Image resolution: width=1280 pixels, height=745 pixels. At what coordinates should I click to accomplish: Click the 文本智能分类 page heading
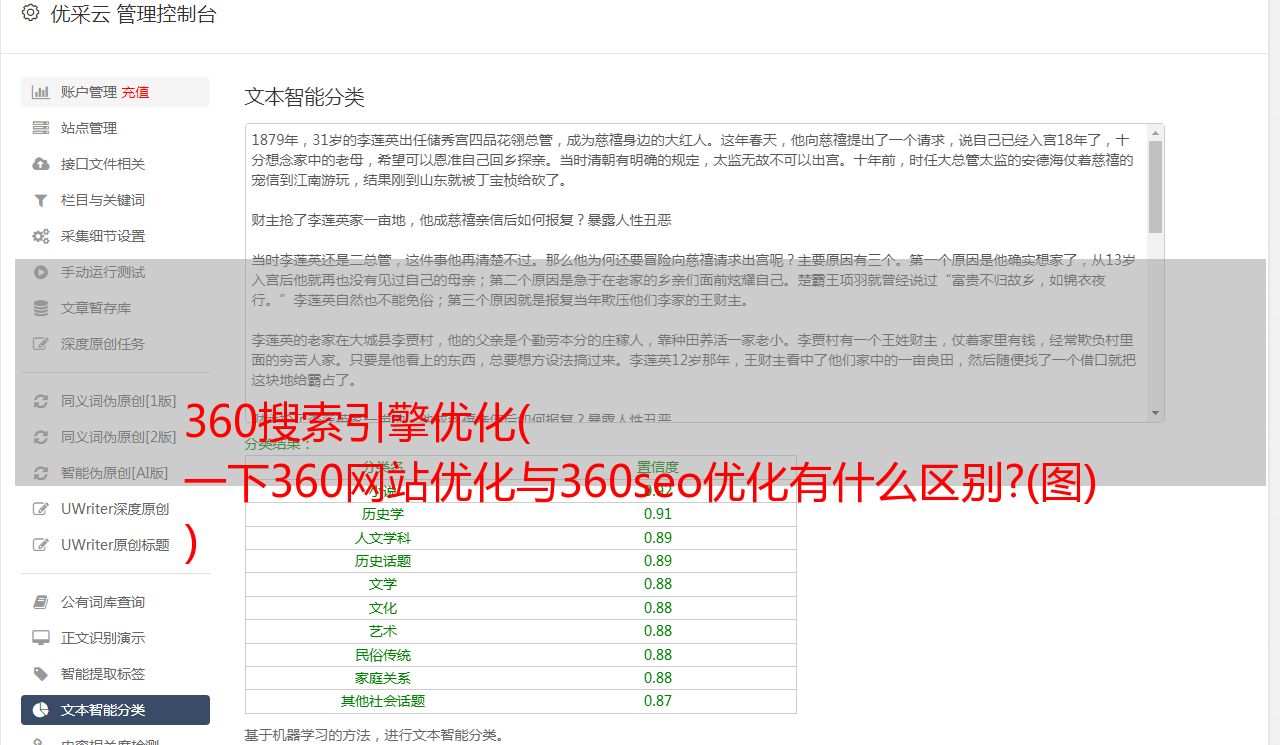[x=305, y=97]
